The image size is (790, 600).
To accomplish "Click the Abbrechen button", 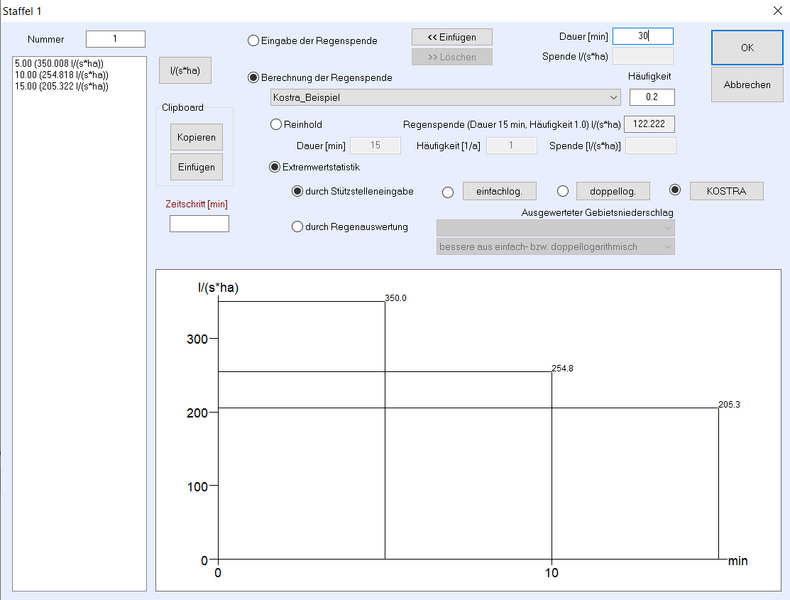I will pyautogui.click(x=747, y=85).
